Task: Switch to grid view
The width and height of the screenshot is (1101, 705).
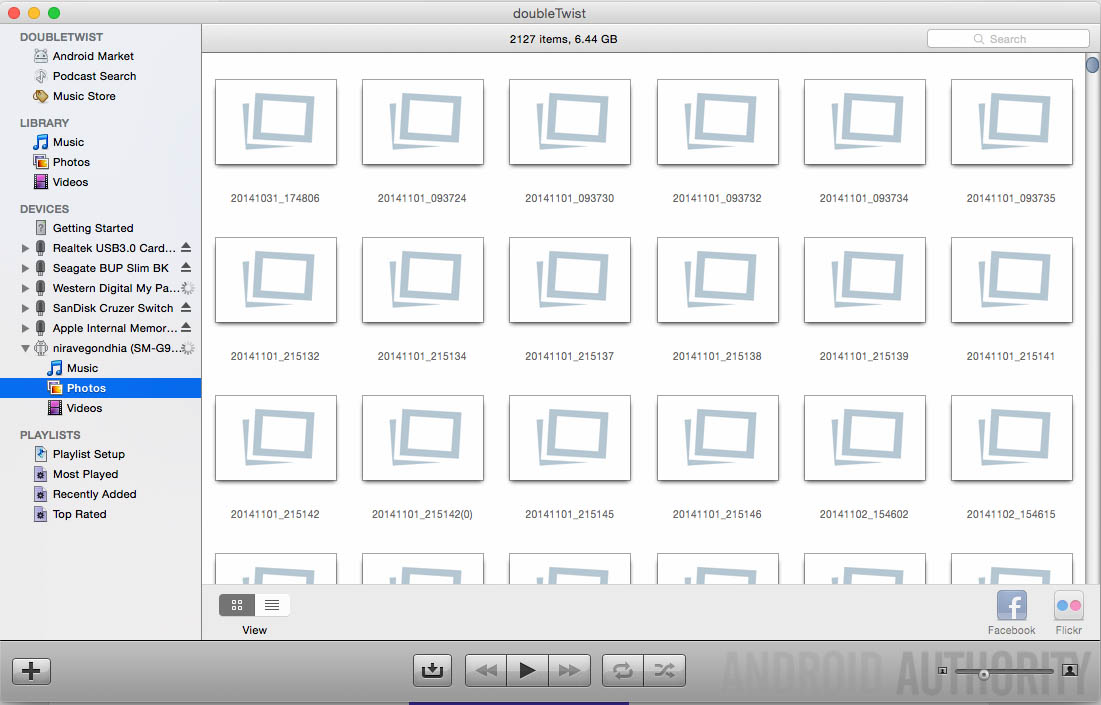Action: (x=237, y=605)
